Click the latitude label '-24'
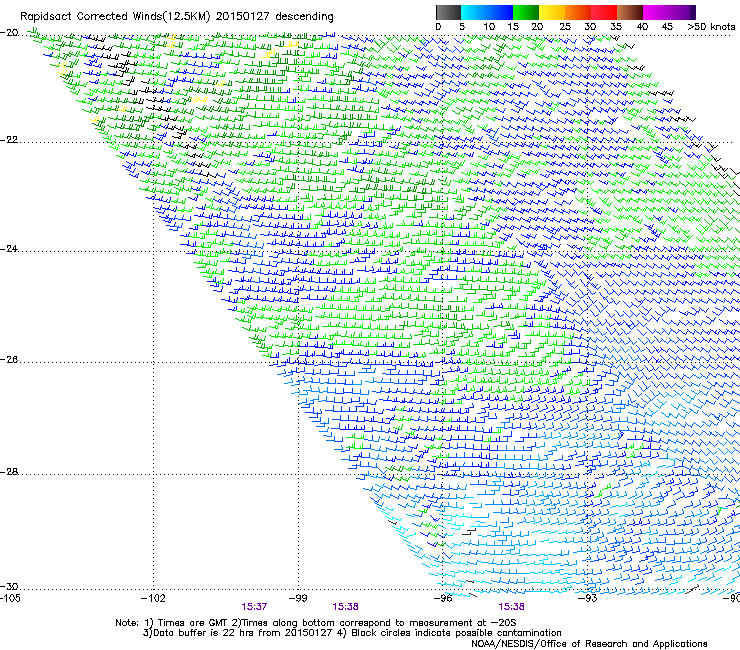The image size is (740, 650). 9,249
